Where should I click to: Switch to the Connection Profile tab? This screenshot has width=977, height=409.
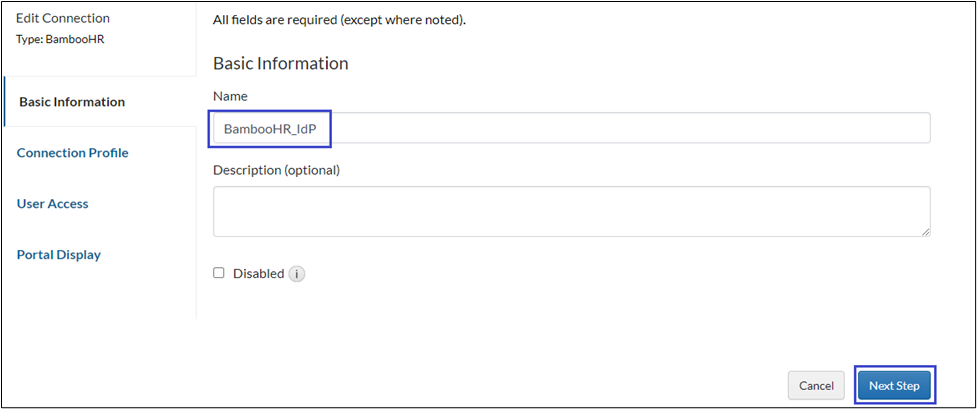coord(73,153)
